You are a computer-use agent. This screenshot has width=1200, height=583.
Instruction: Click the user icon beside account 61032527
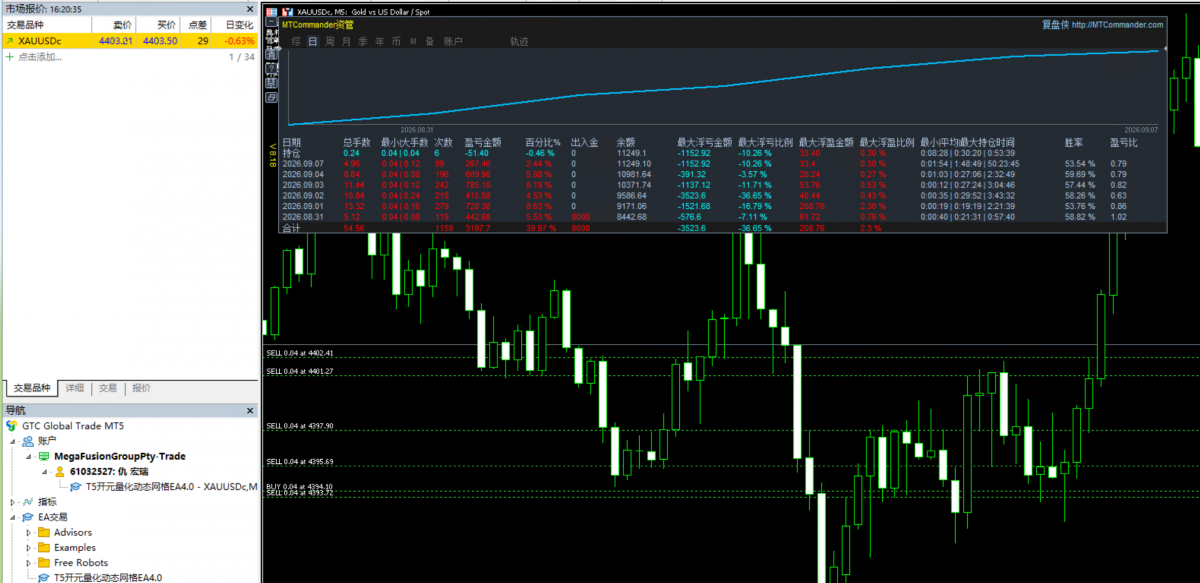pyautogui.click(x=60, y=471)
